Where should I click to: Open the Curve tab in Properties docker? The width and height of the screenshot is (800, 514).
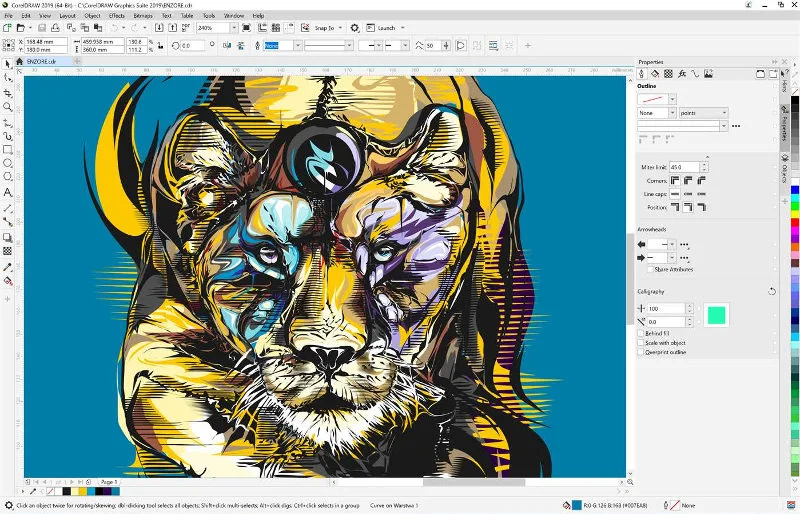tap(695, 74)
